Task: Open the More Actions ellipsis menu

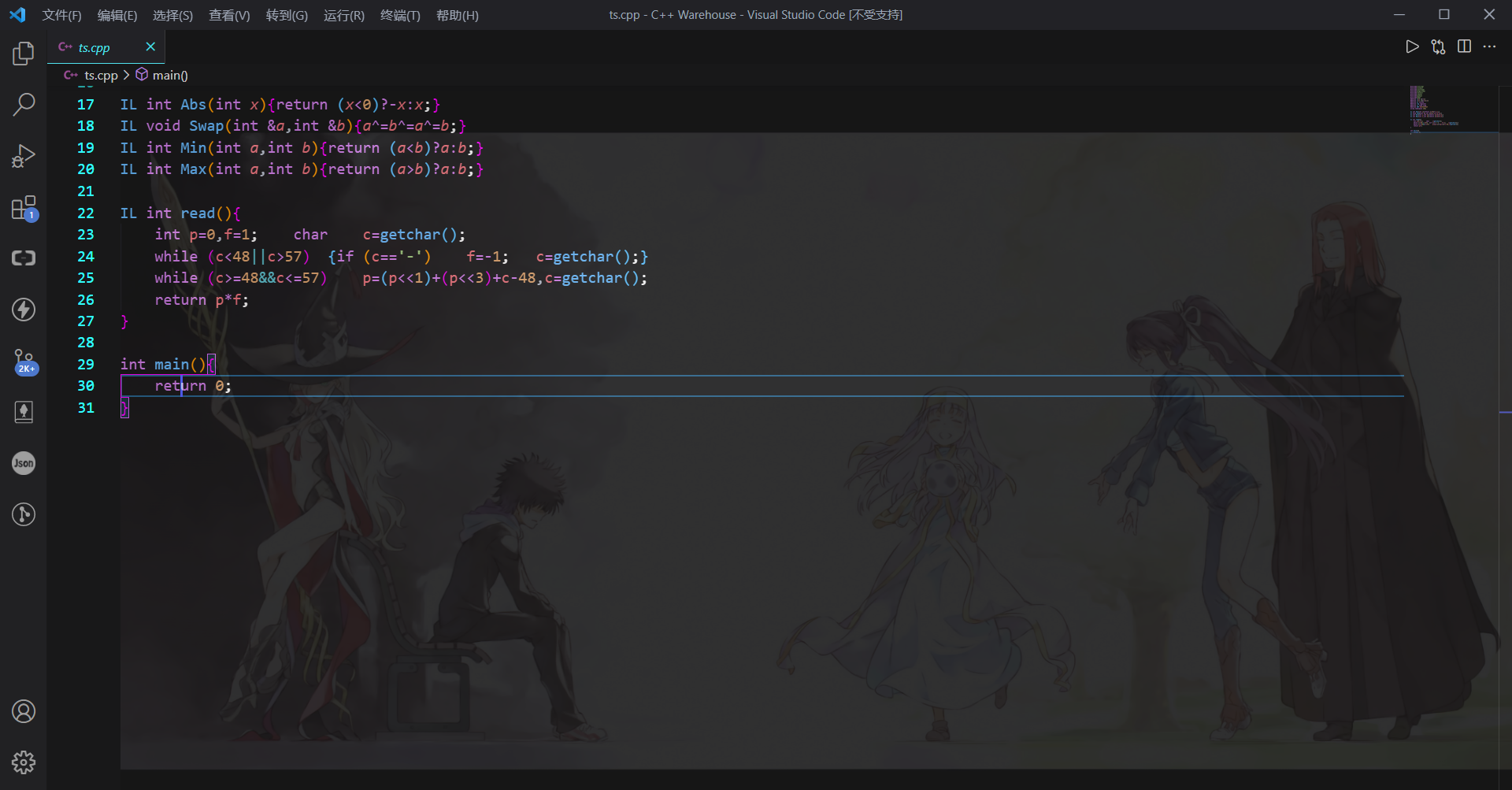Action: (1489, 46)
